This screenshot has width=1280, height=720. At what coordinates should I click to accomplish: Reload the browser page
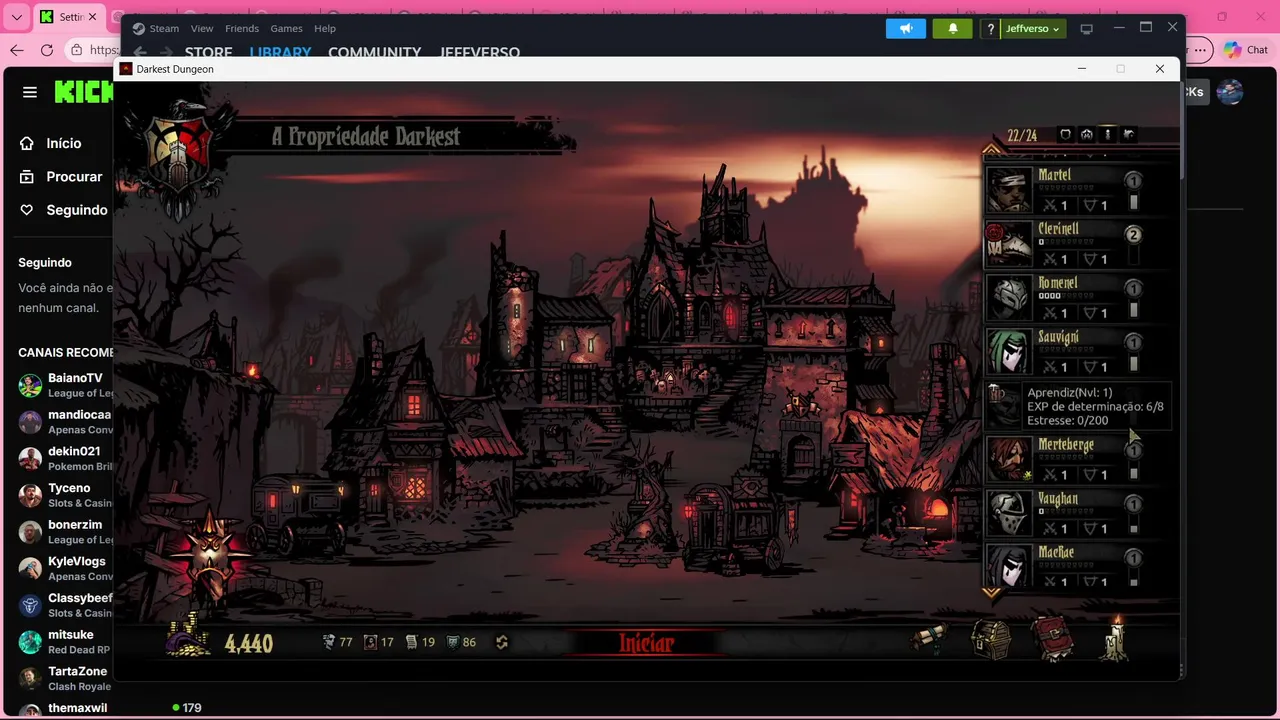tap(47, 50)
